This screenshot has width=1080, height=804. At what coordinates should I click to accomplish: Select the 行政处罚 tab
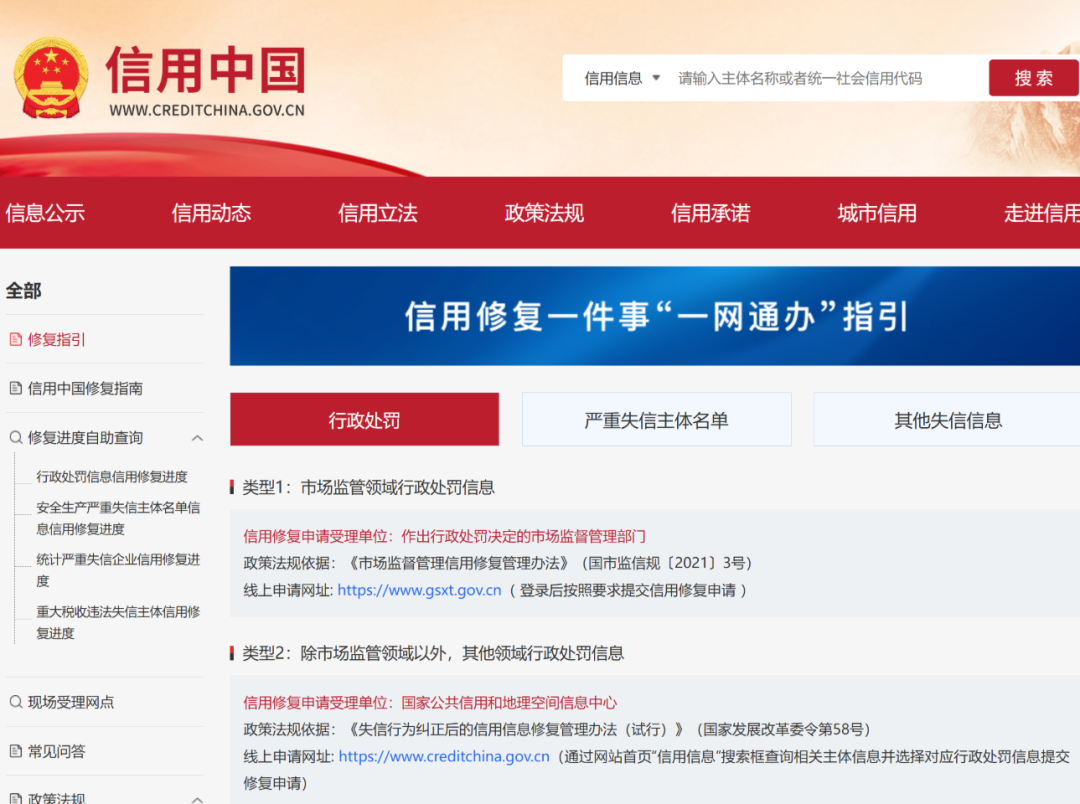click(364, 420)
